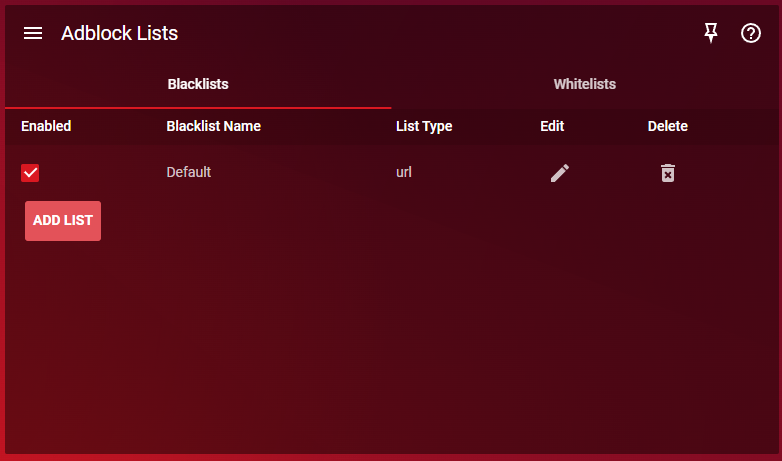Delete the Default blacklist using trash icon
The width and height of the screenshot is (782, 461).
tap(667, 173)
